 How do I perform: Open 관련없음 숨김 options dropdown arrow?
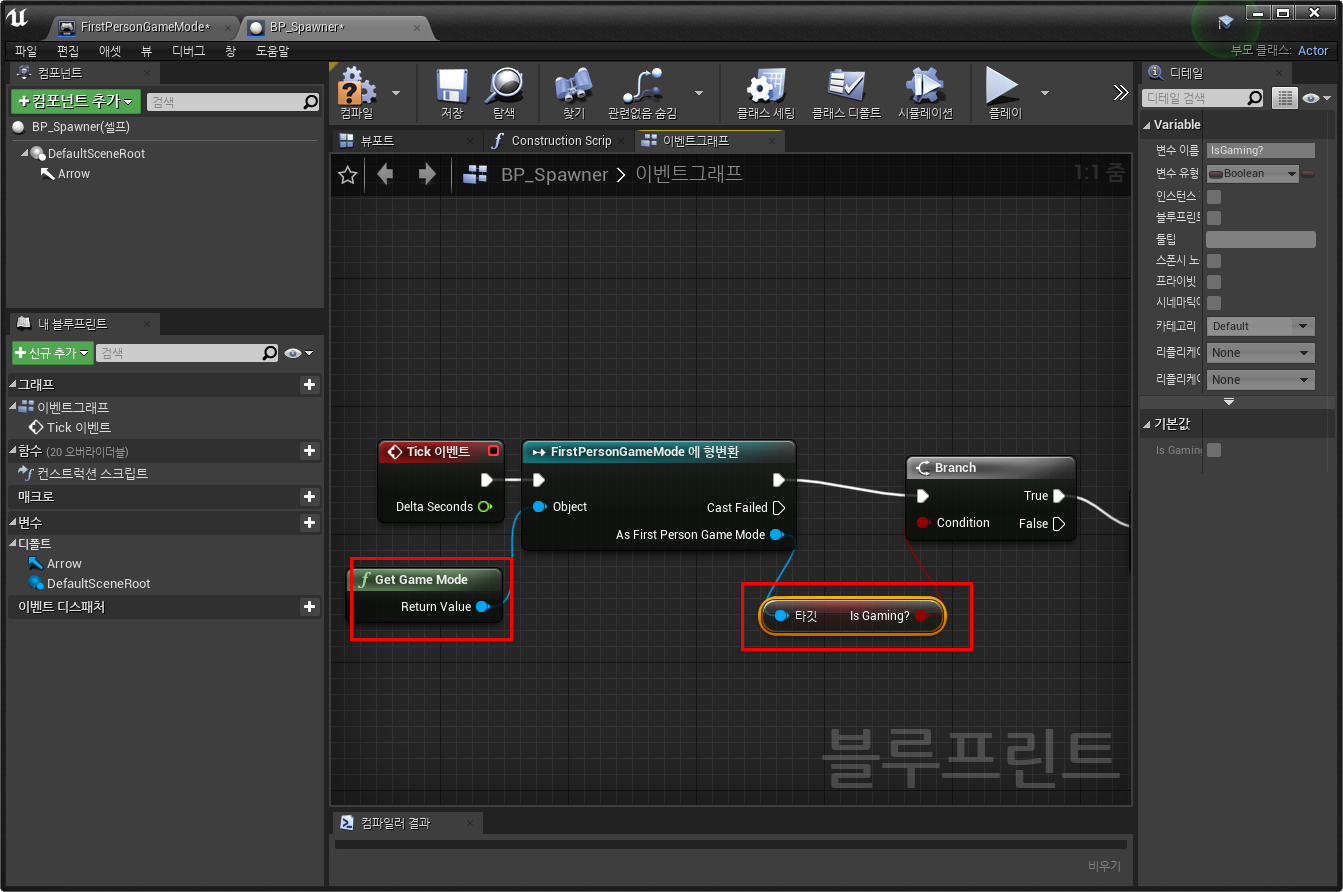click(698, 92)
